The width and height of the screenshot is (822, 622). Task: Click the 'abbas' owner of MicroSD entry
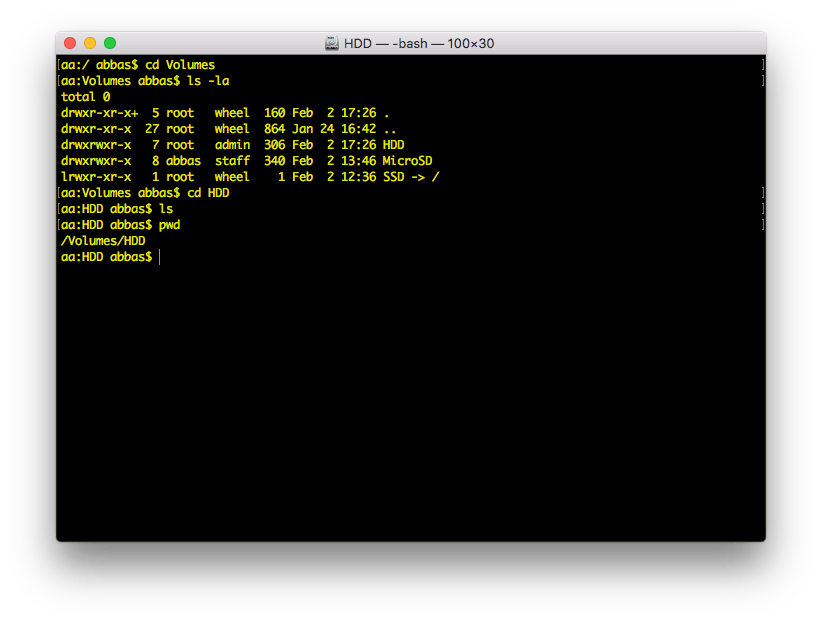(183, 160)
